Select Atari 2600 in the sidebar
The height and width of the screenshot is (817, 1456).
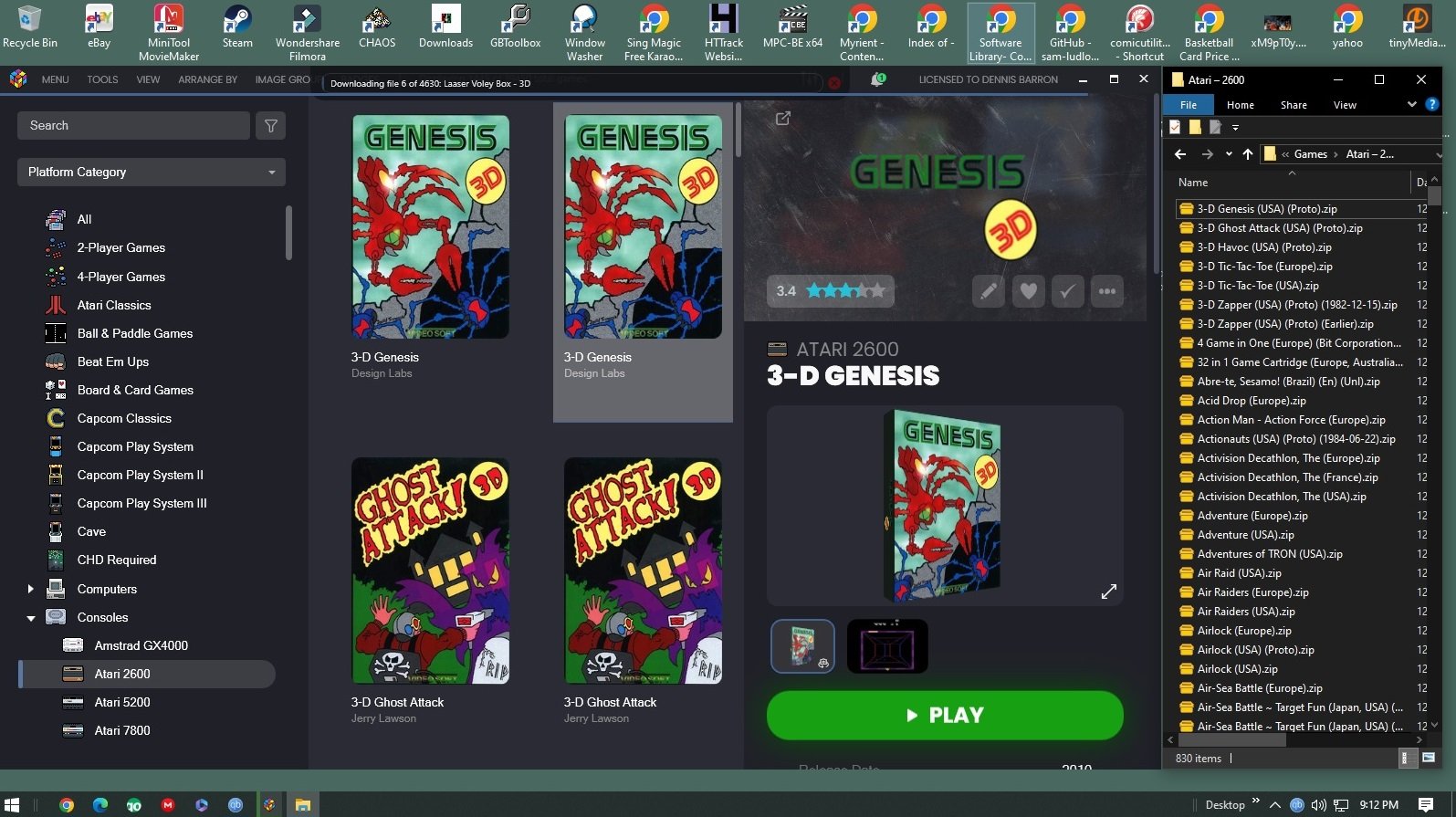coord(147,674)
